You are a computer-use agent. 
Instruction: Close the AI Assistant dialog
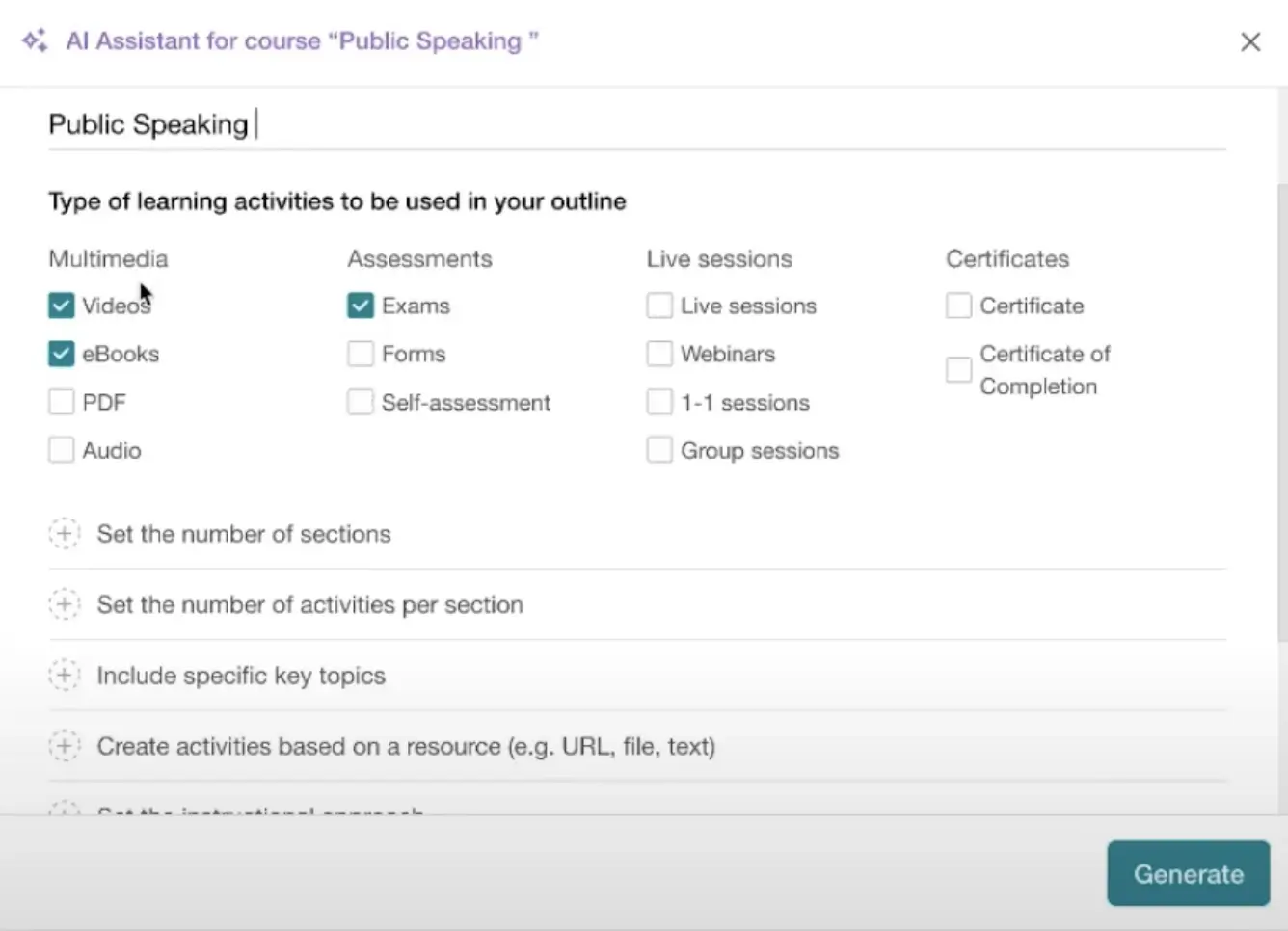pos(1250,42)
